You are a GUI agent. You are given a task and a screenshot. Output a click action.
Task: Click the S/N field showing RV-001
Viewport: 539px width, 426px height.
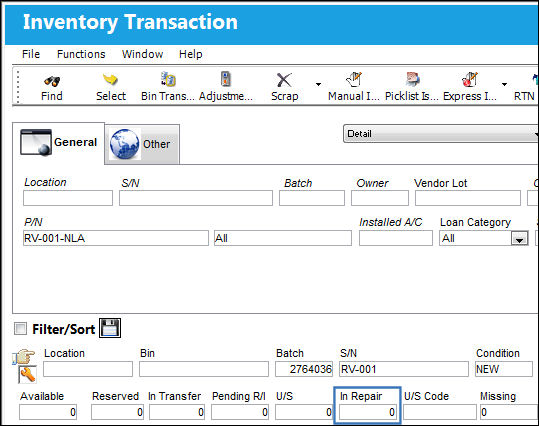pos(404,369)
